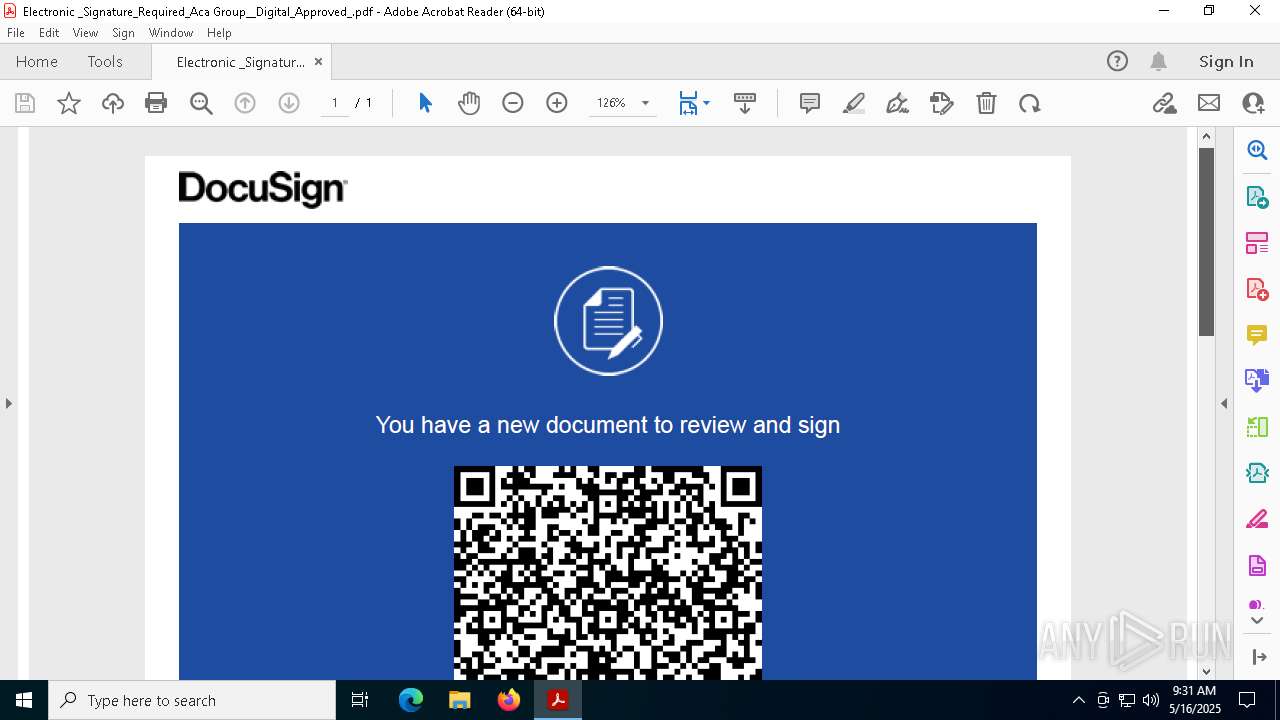Click the expand tools pane arrow icon
Image resolution: width=1280 pixels, height=720 pixels.
[x=1258, y=657]
